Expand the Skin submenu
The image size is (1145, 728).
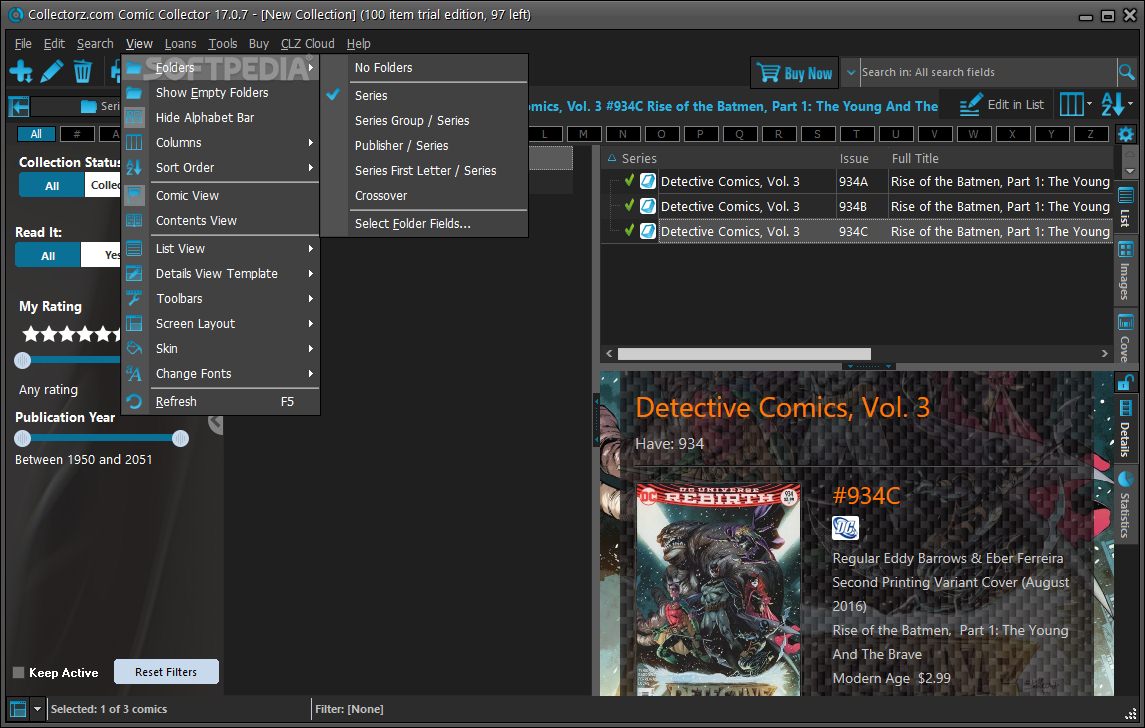click(221, 348)
